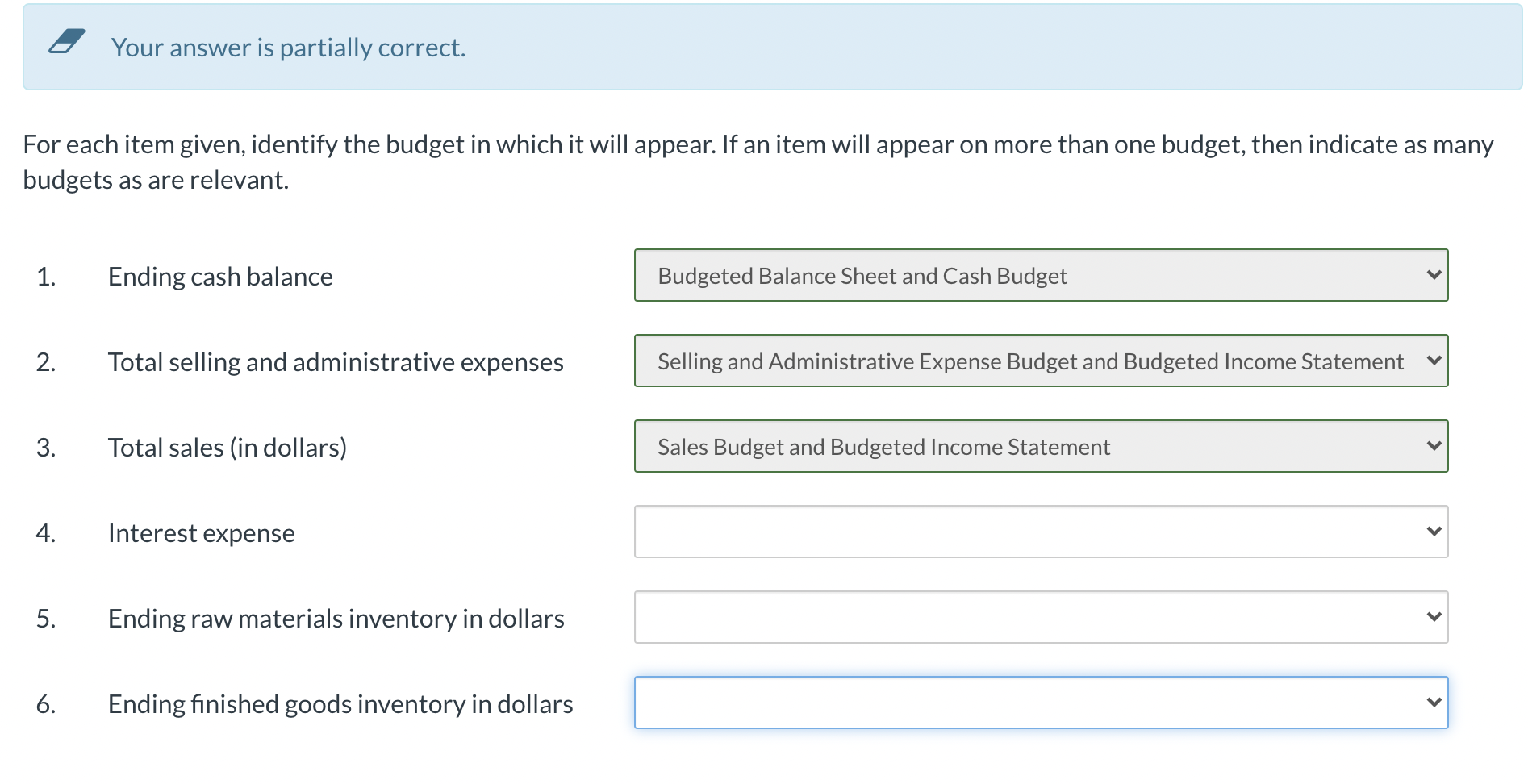Click the Sales Budget and Budgeted Income Statement answer

coord(883,446)
